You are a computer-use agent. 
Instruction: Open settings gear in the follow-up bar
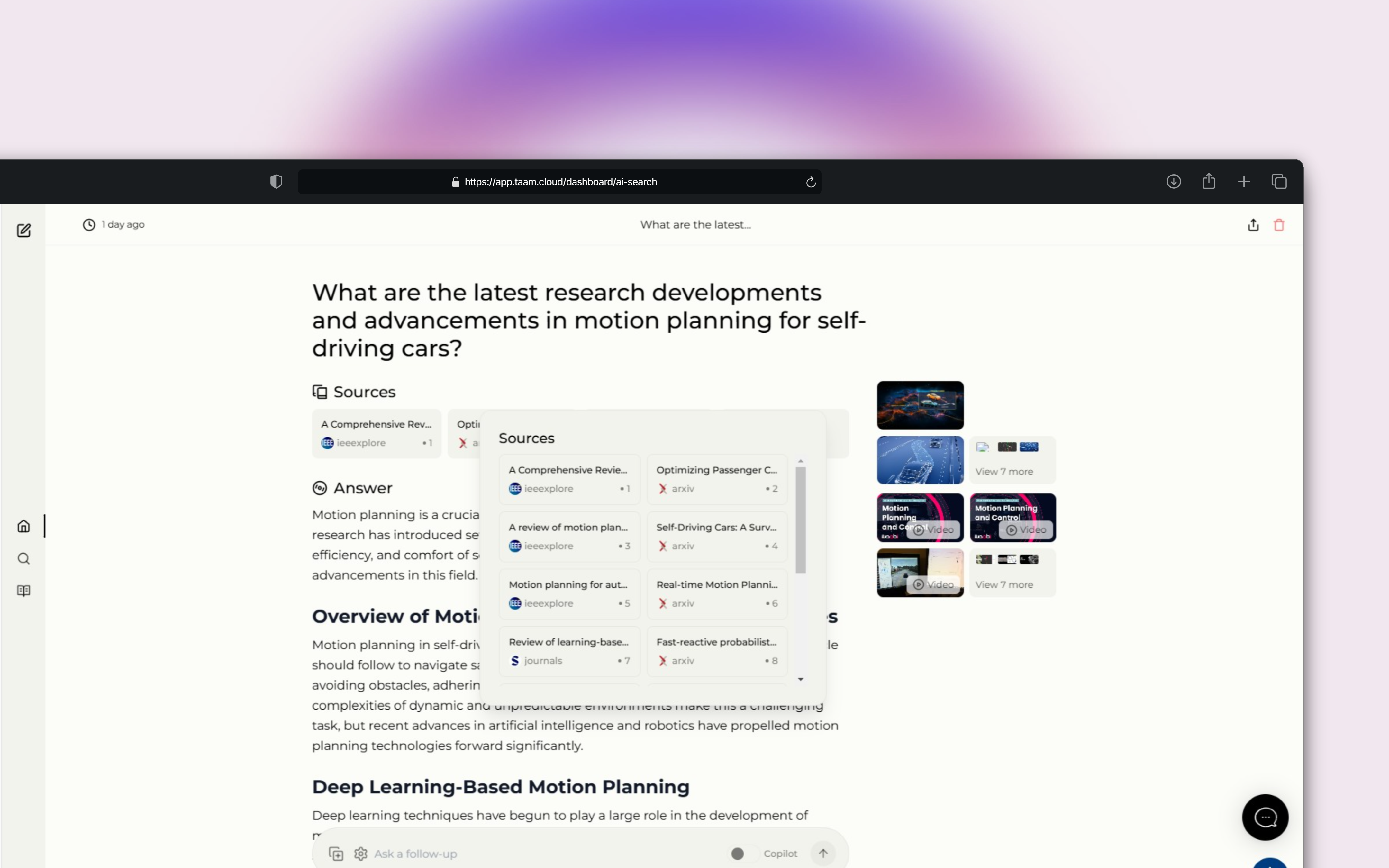click(x=360, y=854)
